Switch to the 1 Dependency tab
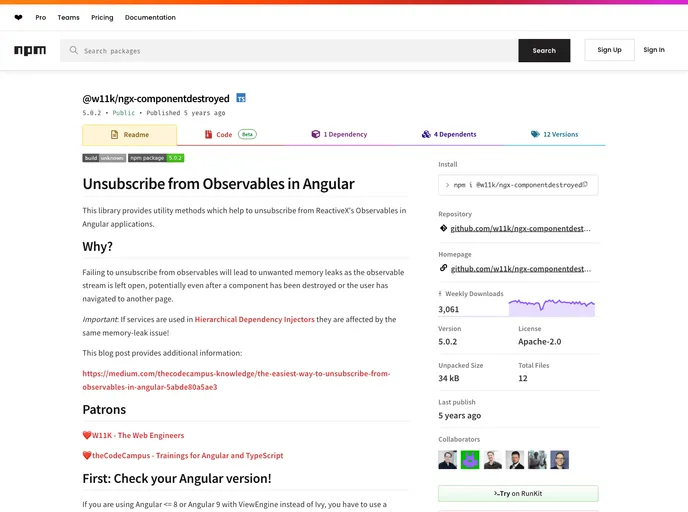The width and height of the screenshot is (688, 512). (x=339, y=134)
